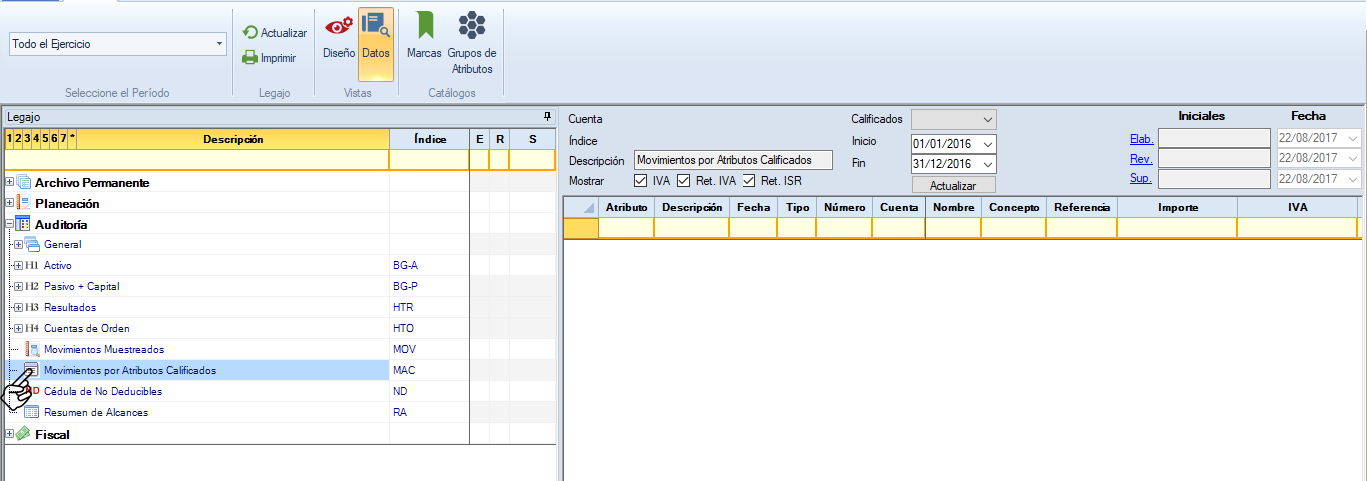Disable the Ret. ISR checkbox
Screen dimensions: 1367x481
click(749, 181)
